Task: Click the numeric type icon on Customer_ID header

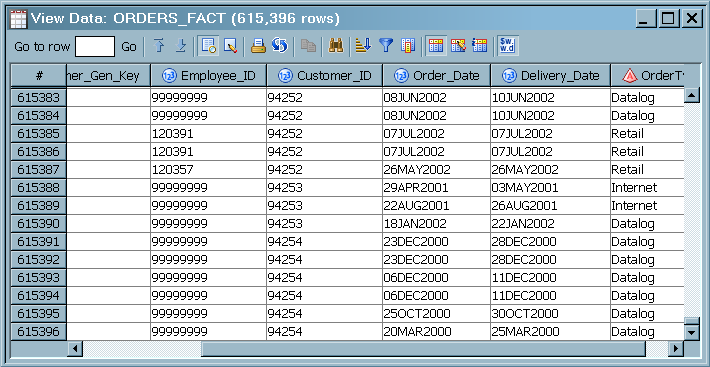Action: click(x=285, y=76)
